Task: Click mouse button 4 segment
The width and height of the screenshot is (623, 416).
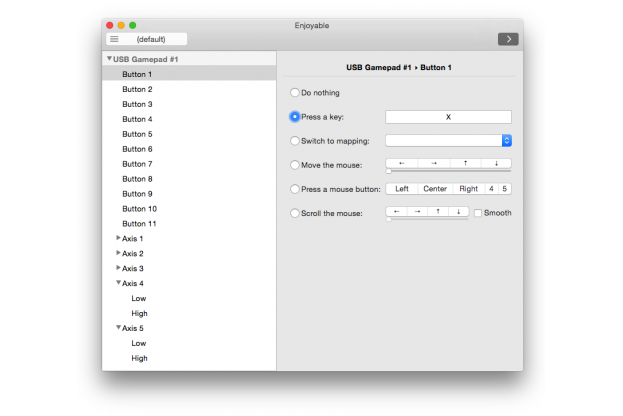Action: 491,189
